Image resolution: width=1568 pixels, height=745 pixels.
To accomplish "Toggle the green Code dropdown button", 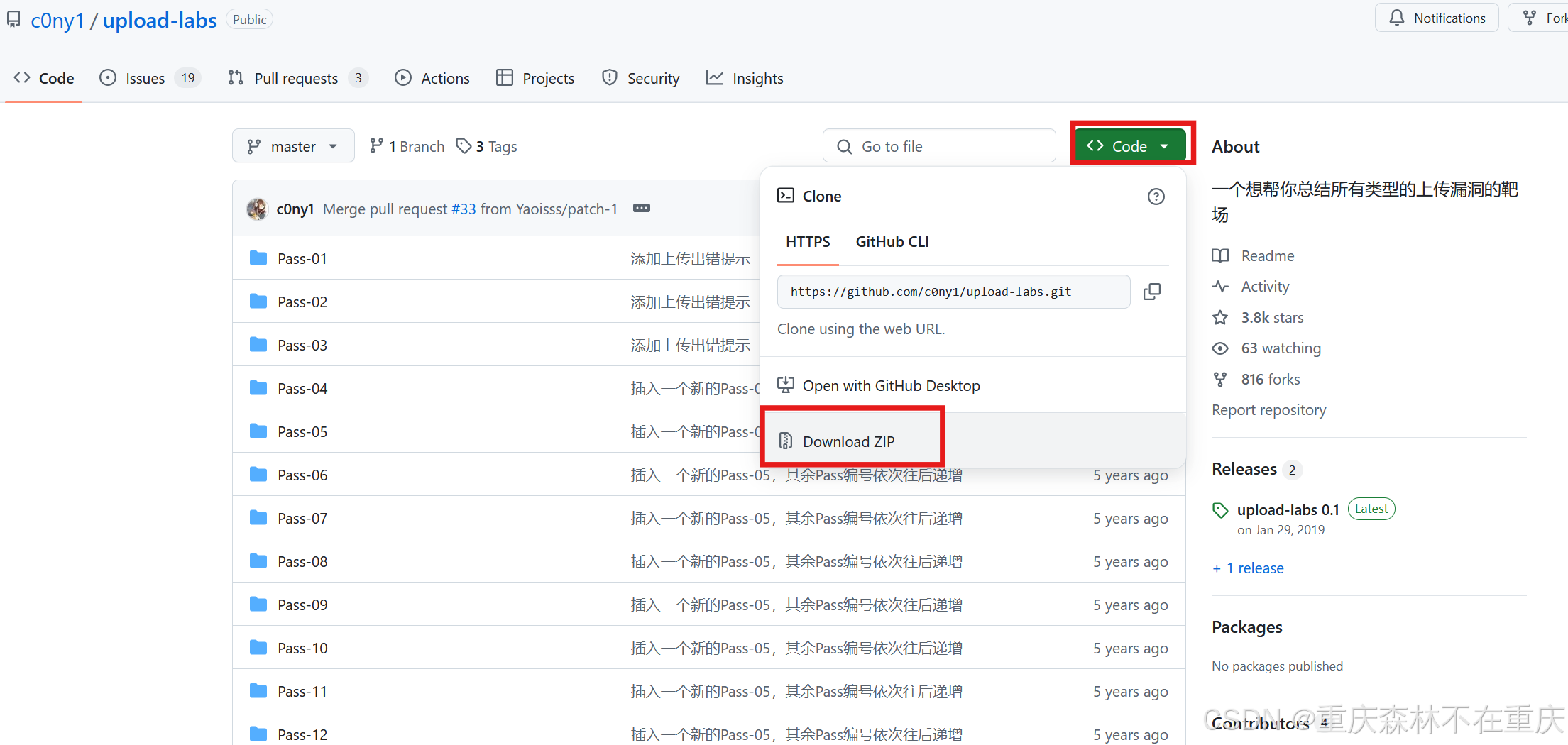I will point(1130,146).
